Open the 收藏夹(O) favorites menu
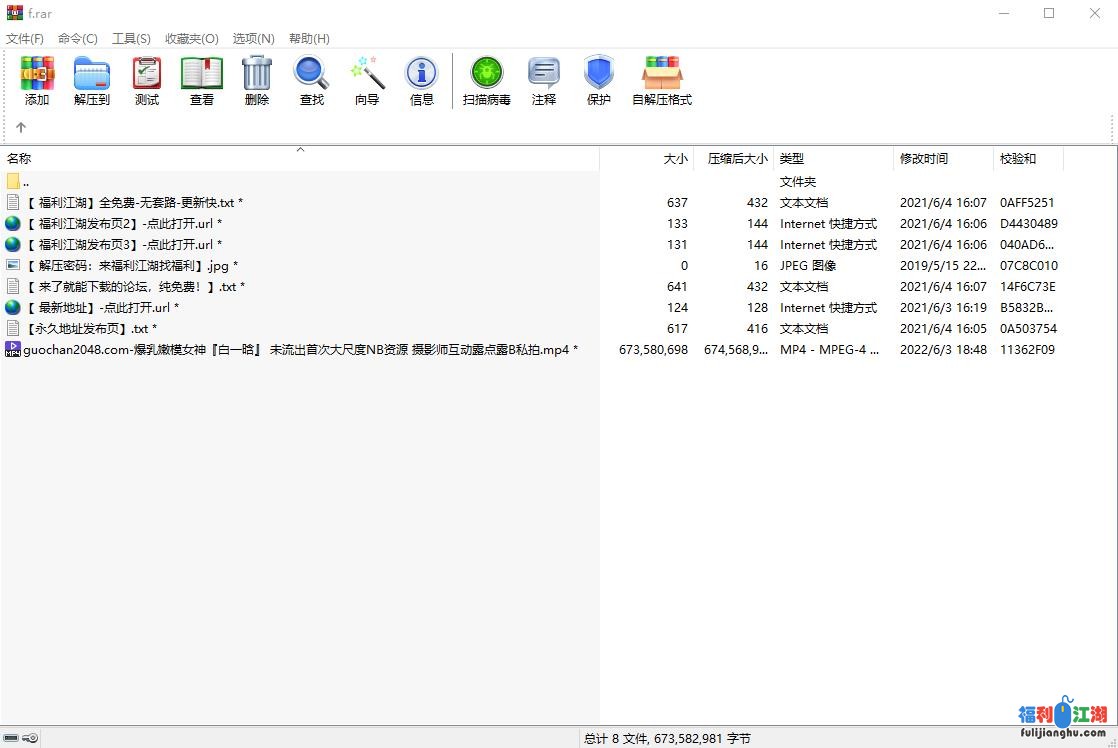1118x748 pixels. pos(191,39)
